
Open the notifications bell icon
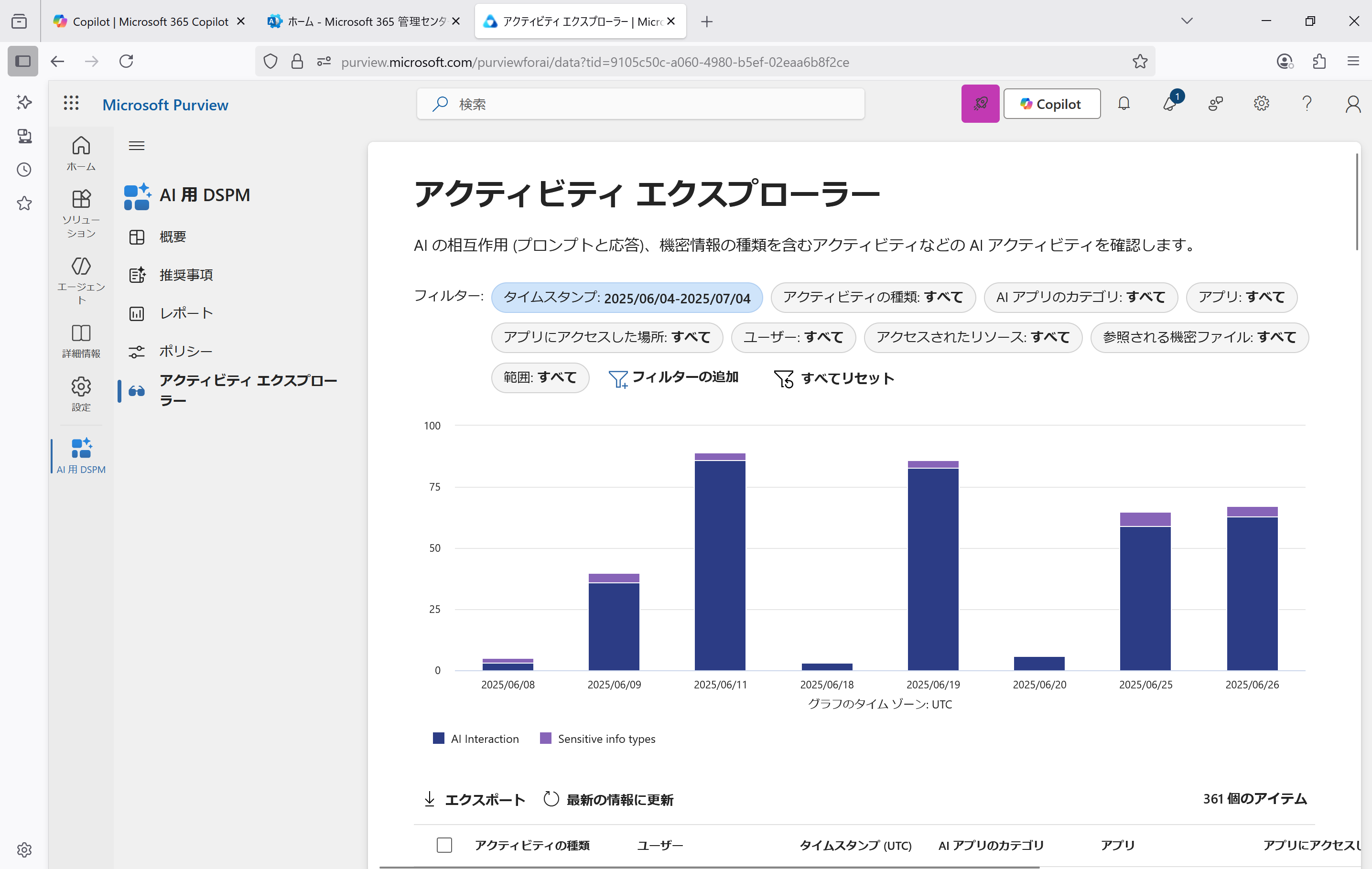1124,104
